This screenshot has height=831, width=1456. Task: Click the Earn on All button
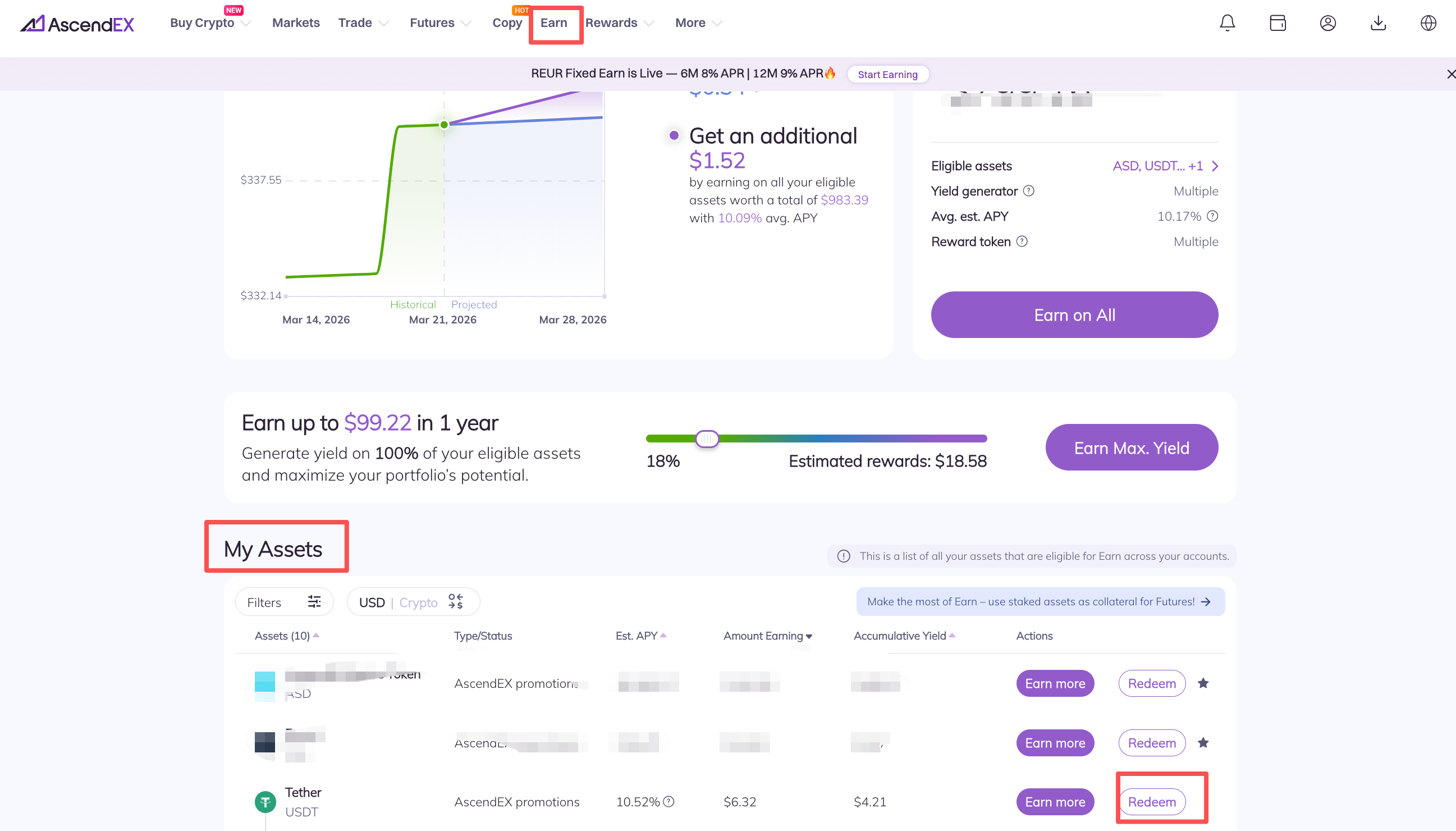click(x=1074, y=314)
